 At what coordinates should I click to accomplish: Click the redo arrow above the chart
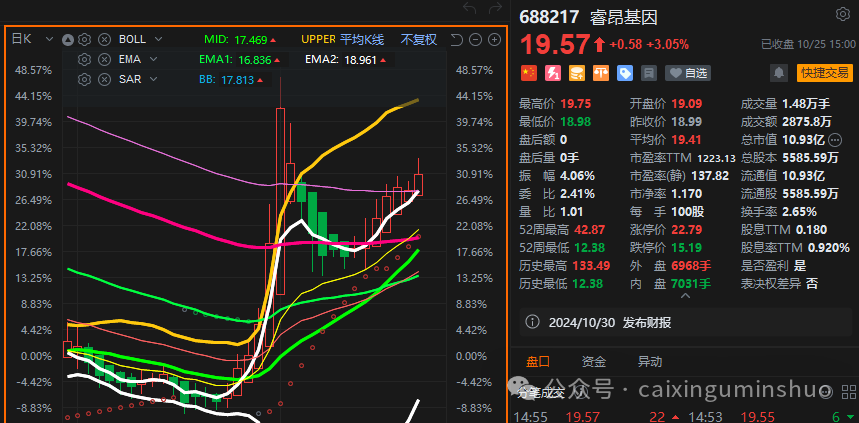[496, 8]
